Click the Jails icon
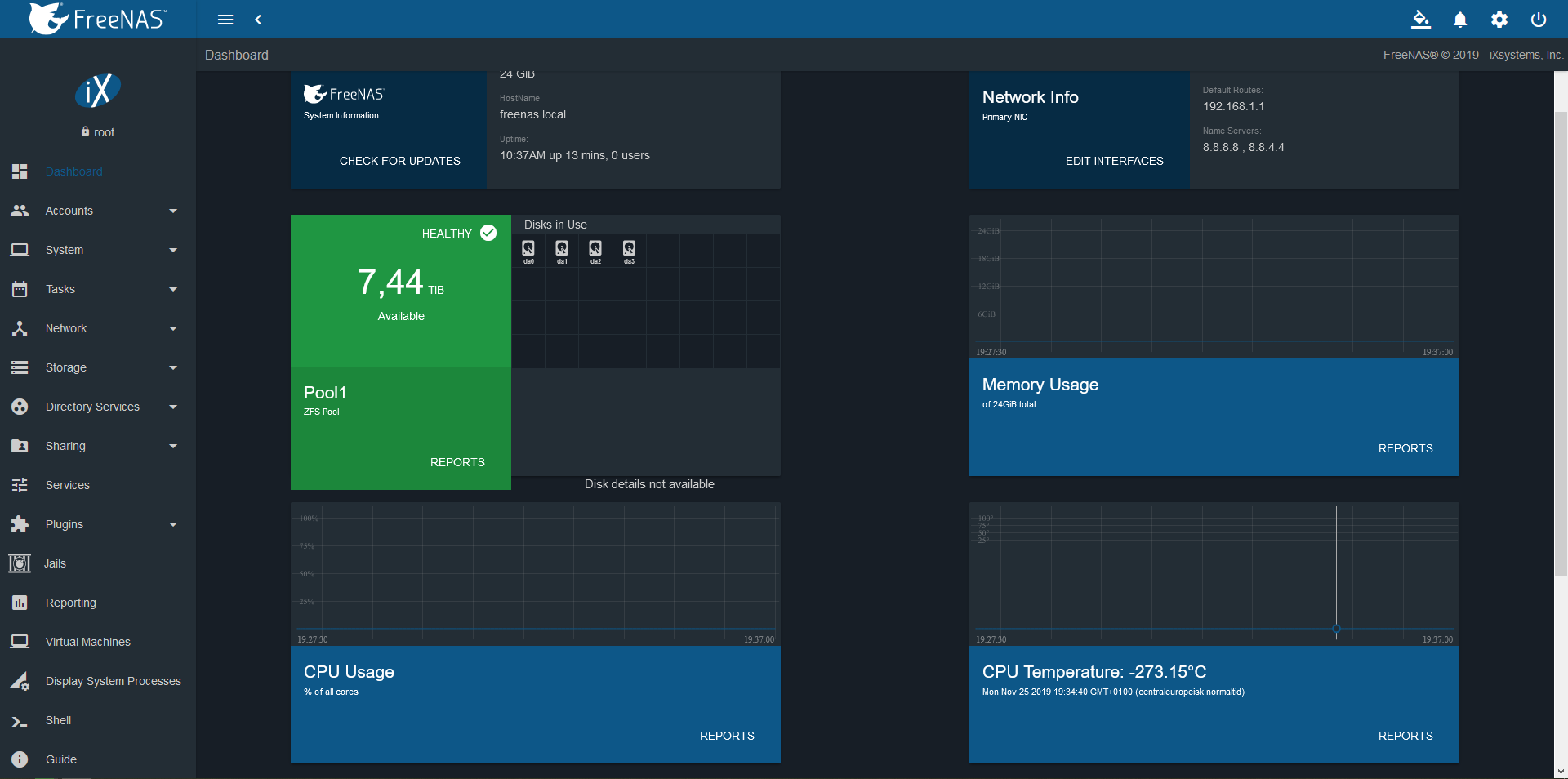Screen dimensions: 1568x779 click(x=20, y=563)
